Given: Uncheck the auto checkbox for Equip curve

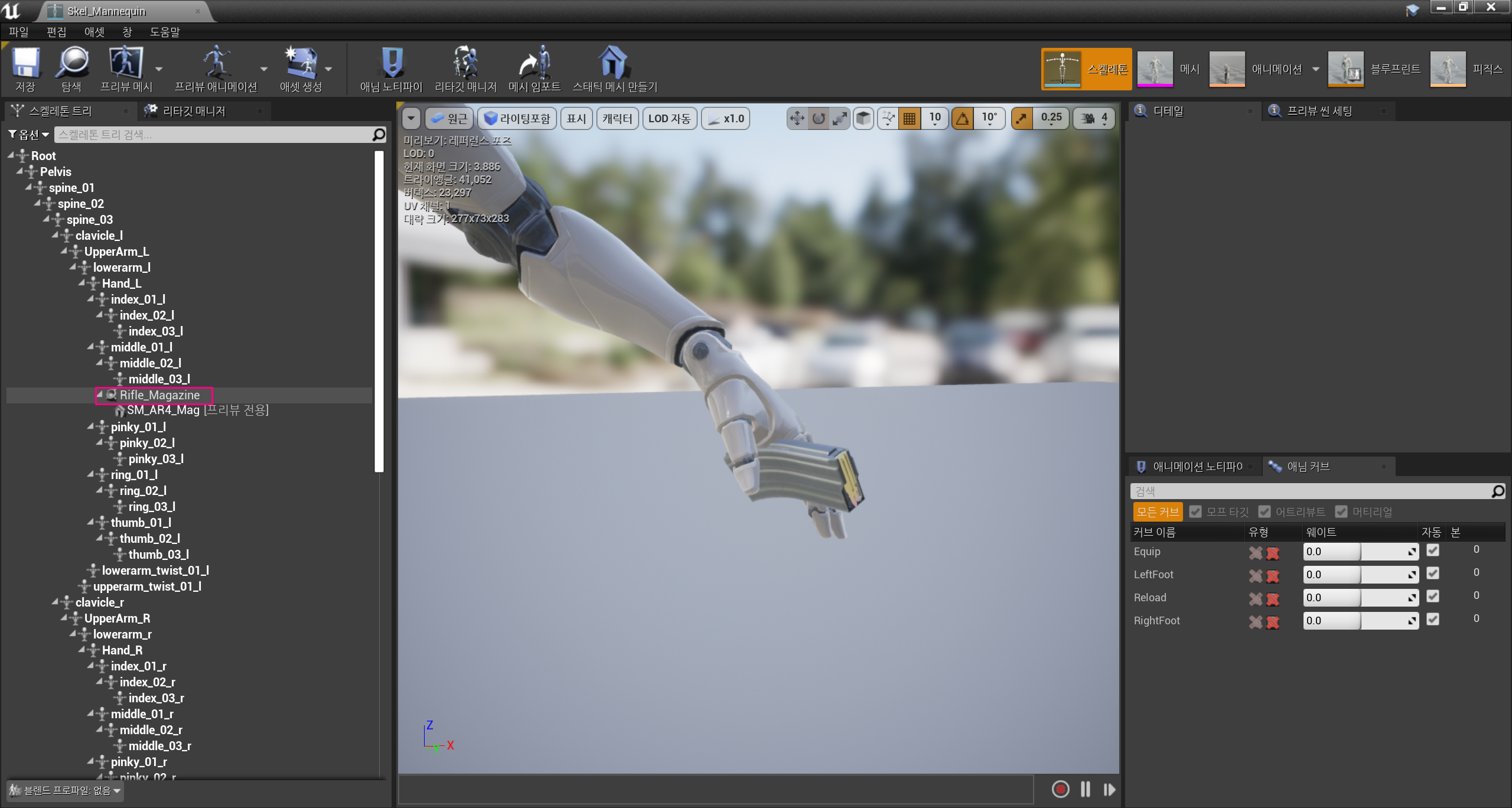Looking at the screenshot, I should tap(1433, 550).
